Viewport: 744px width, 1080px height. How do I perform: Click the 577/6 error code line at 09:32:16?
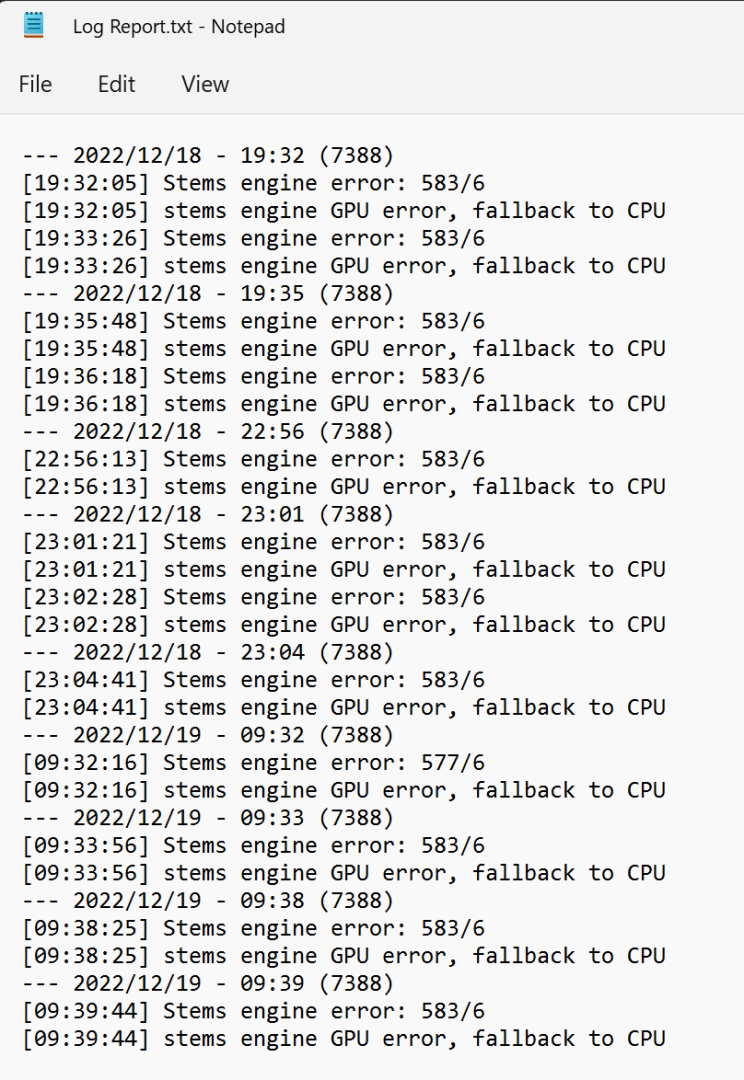pyautogui.click(x=254, y=762)
